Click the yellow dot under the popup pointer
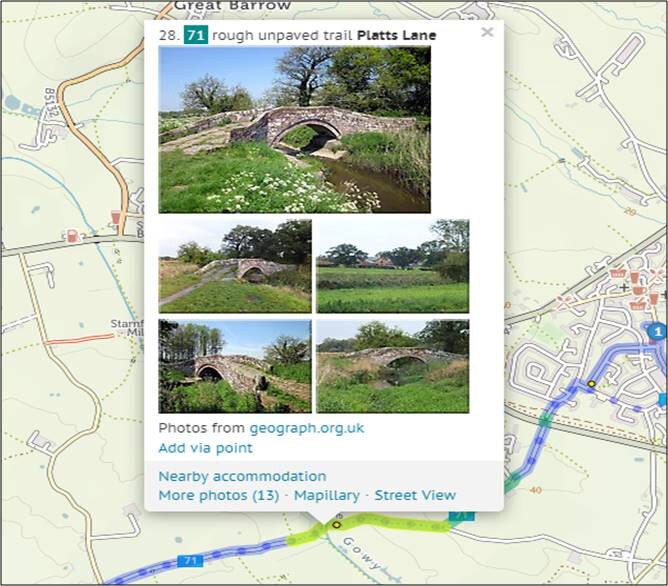 pos(337,523)
